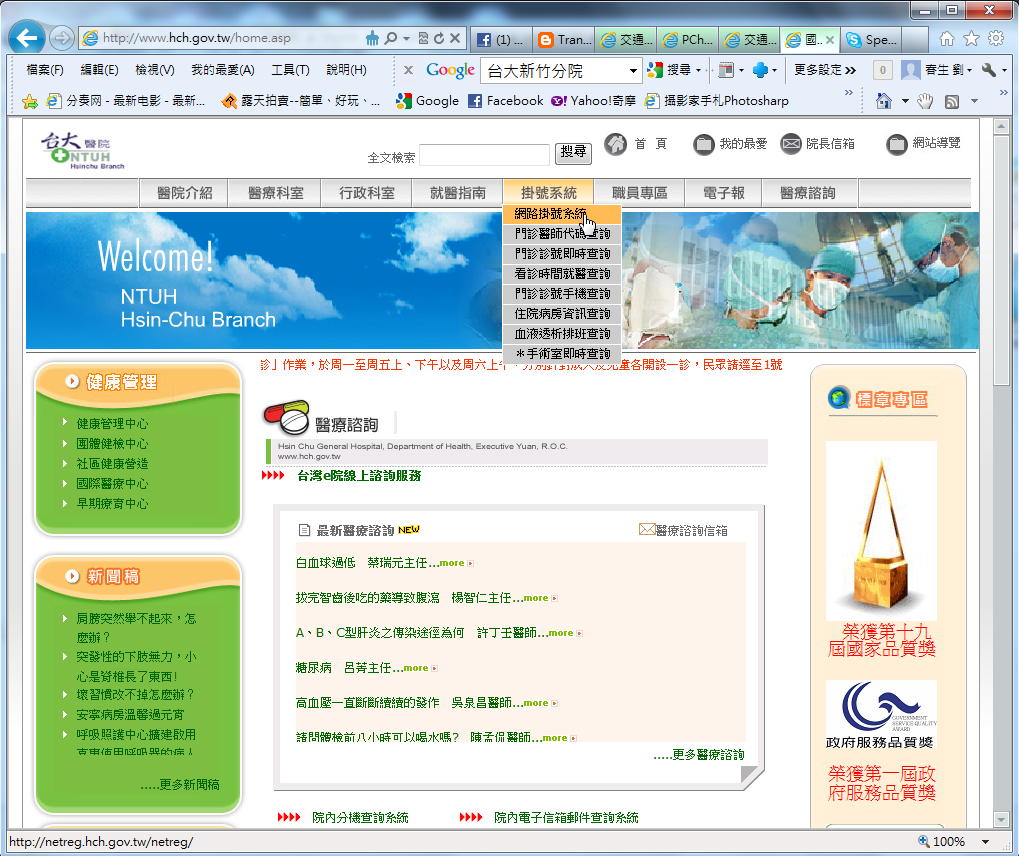Click the zoom magnifier icon in status bar
1019x856 pixels.
point(923,842)
